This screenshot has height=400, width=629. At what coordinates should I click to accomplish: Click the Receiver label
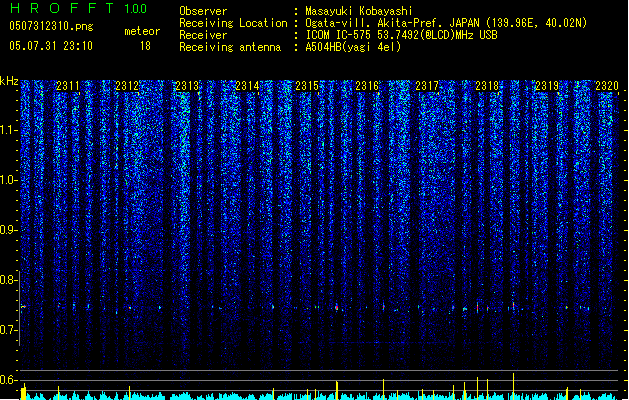coord(203,35)
